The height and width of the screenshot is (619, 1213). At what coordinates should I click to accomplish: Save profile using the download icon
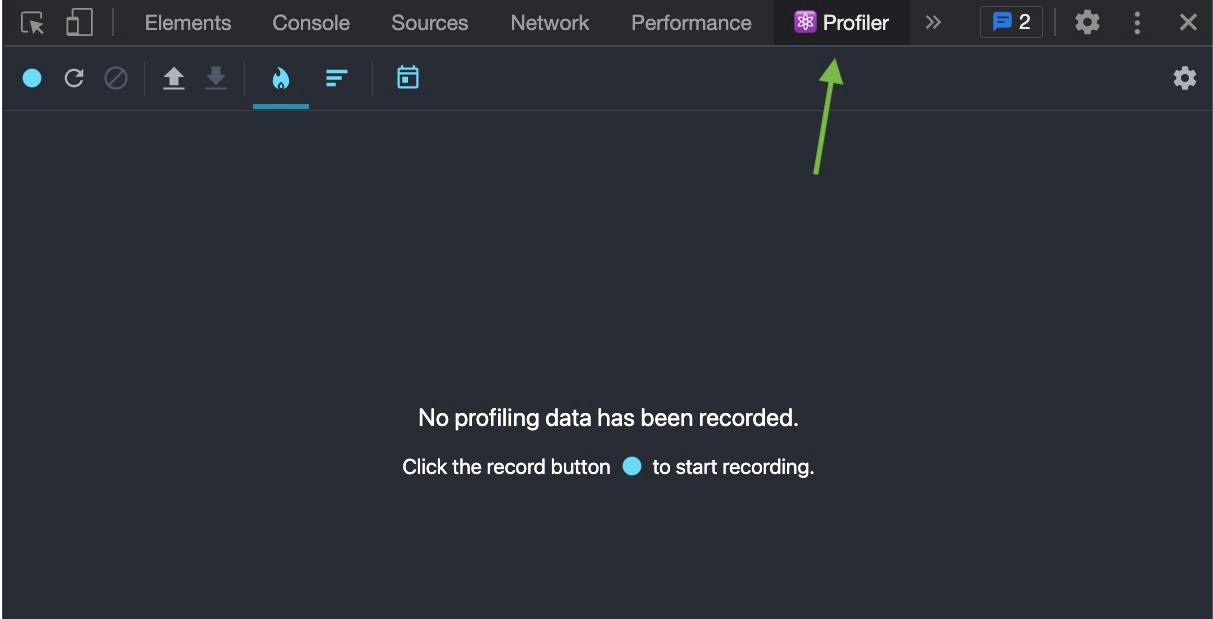point(216,78)
